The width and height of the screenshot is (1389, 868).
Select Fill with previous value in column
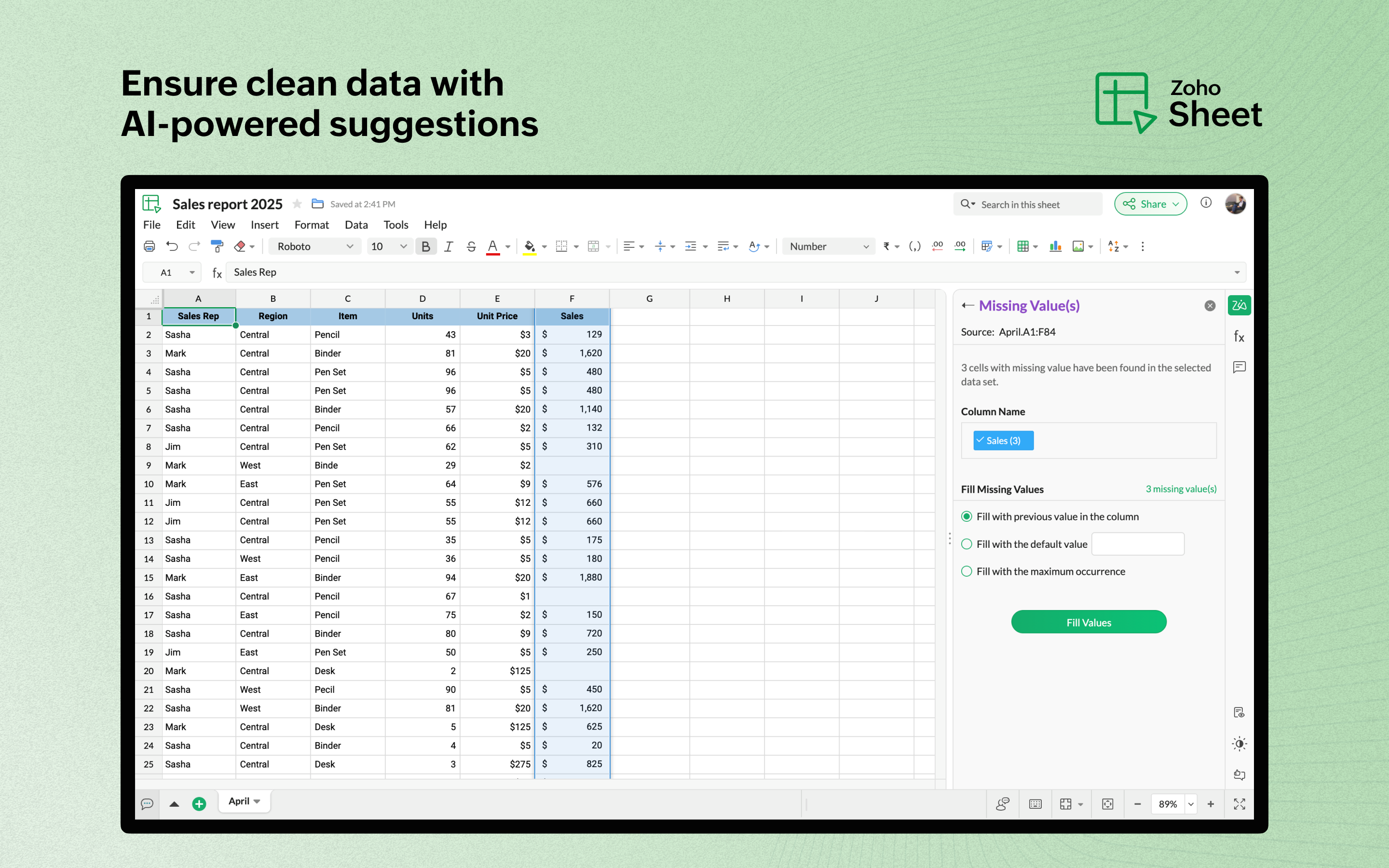point(967,516)
